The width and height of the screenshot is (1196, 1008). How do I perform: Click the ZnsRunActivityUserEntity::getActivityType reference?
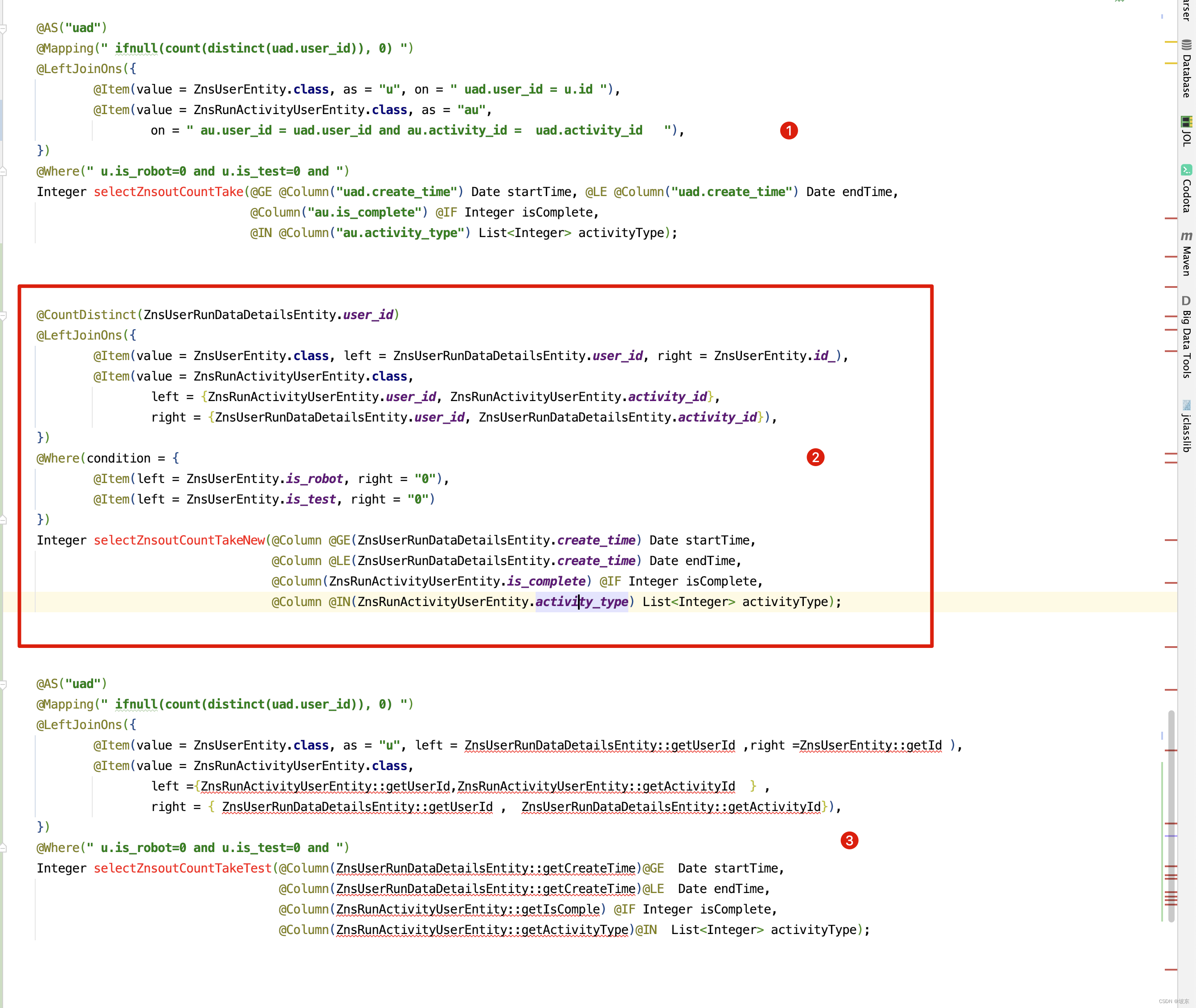(x=482, y=930)
